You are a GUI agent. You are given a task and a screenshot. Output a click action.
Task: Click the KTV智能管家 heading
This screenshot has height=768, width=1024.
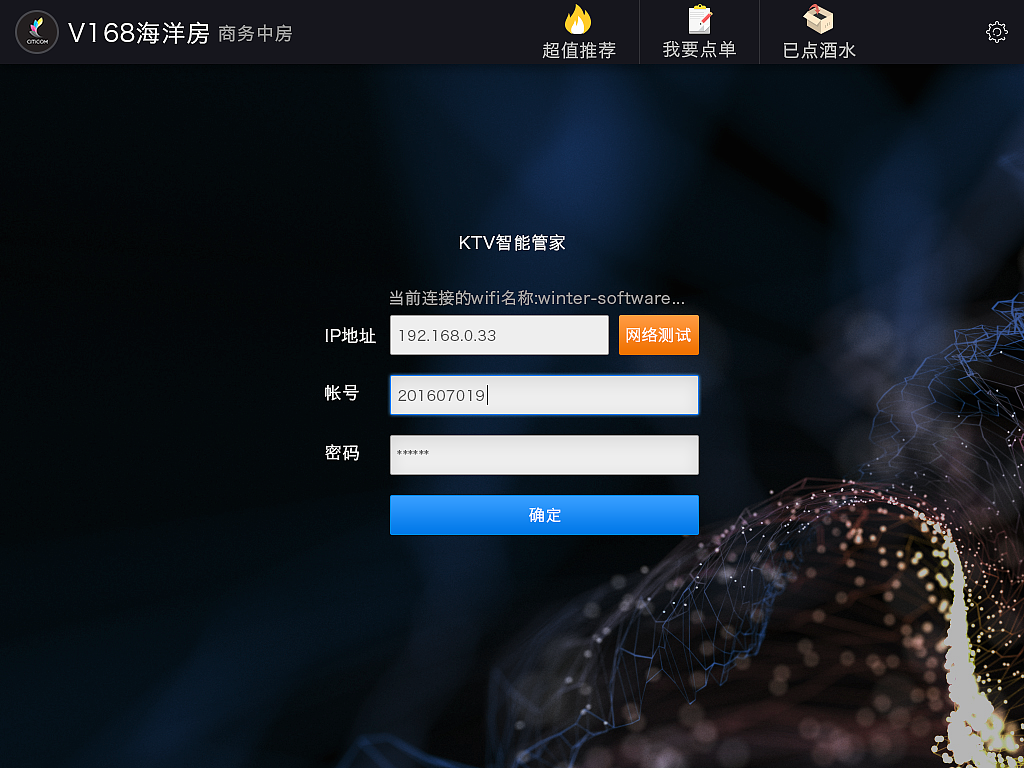pyautogui.click(x=512, y=242)
